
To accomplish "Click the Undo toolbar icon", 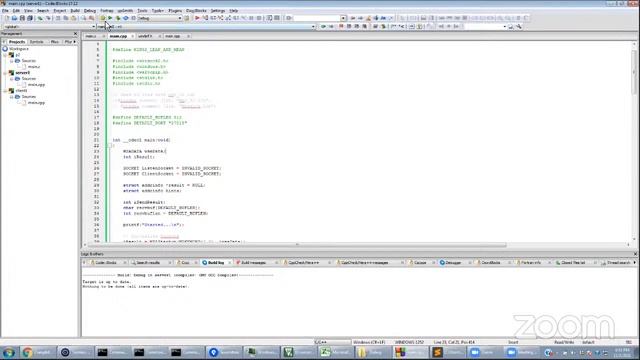I will (x=40, y=18).
